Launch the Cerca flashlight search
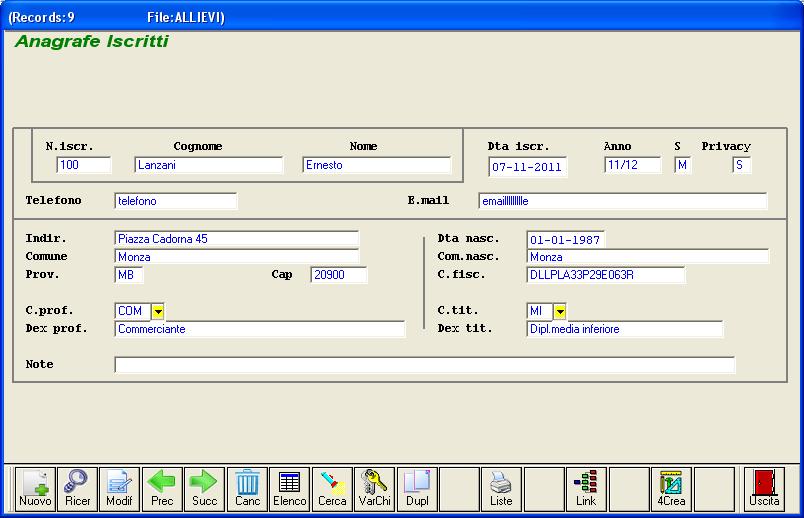Image resolution: width=804 pixels, height=518 pixels. point(332,489)
